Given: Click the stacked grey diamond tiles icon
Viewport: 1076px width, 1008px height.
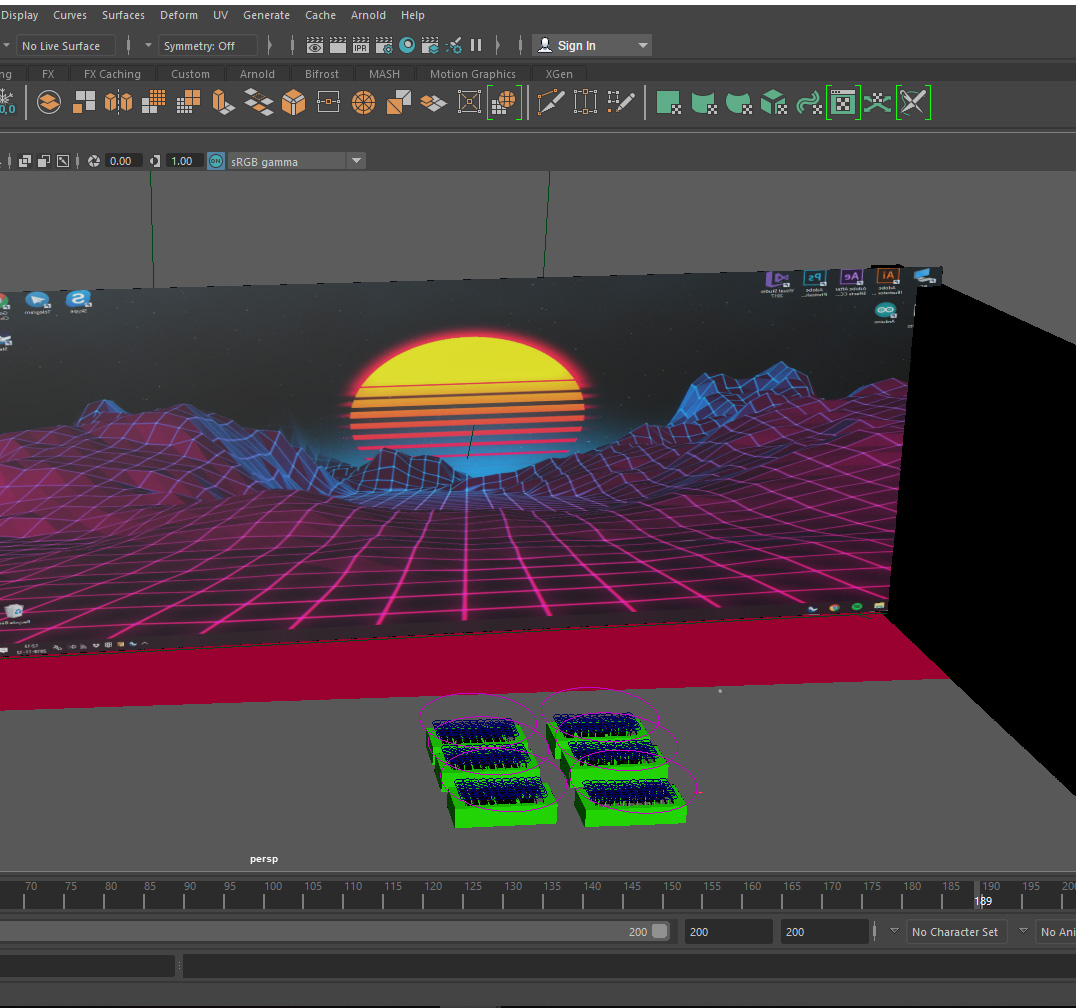Looking at the screenshot, I should coord(259,102).
